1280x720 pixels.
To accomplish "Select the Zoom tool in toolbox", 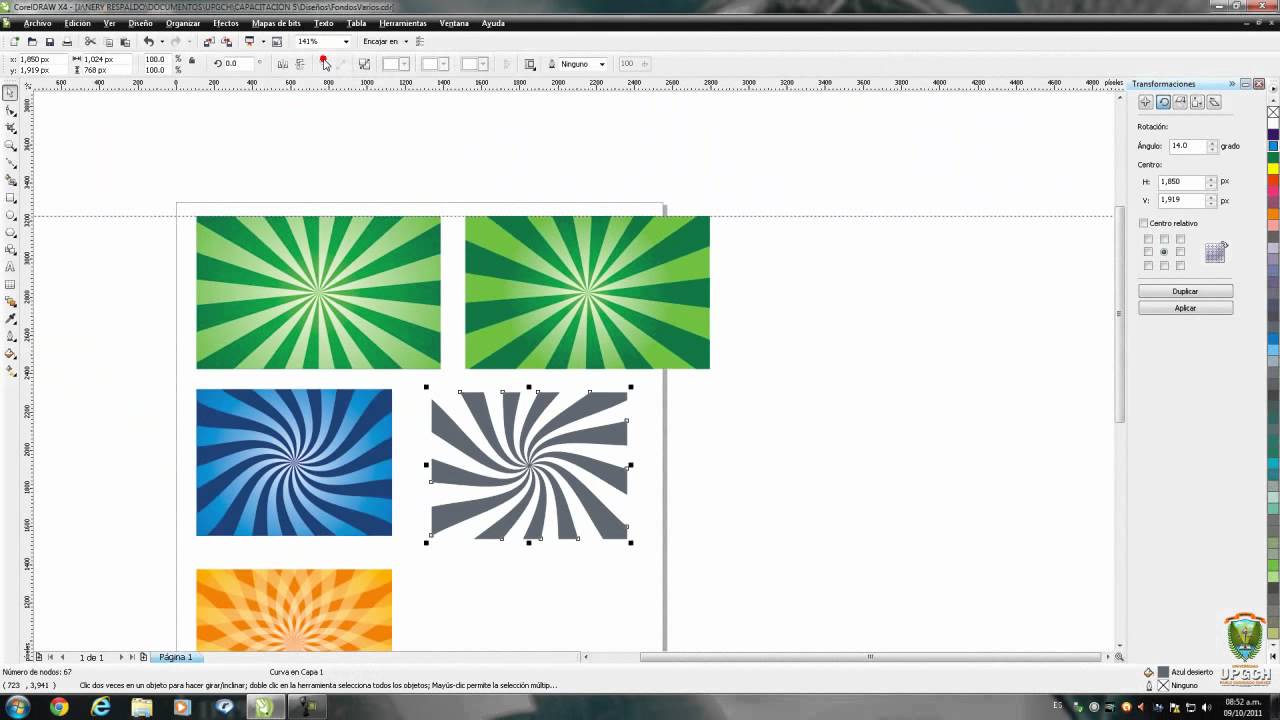I will 11,145.
